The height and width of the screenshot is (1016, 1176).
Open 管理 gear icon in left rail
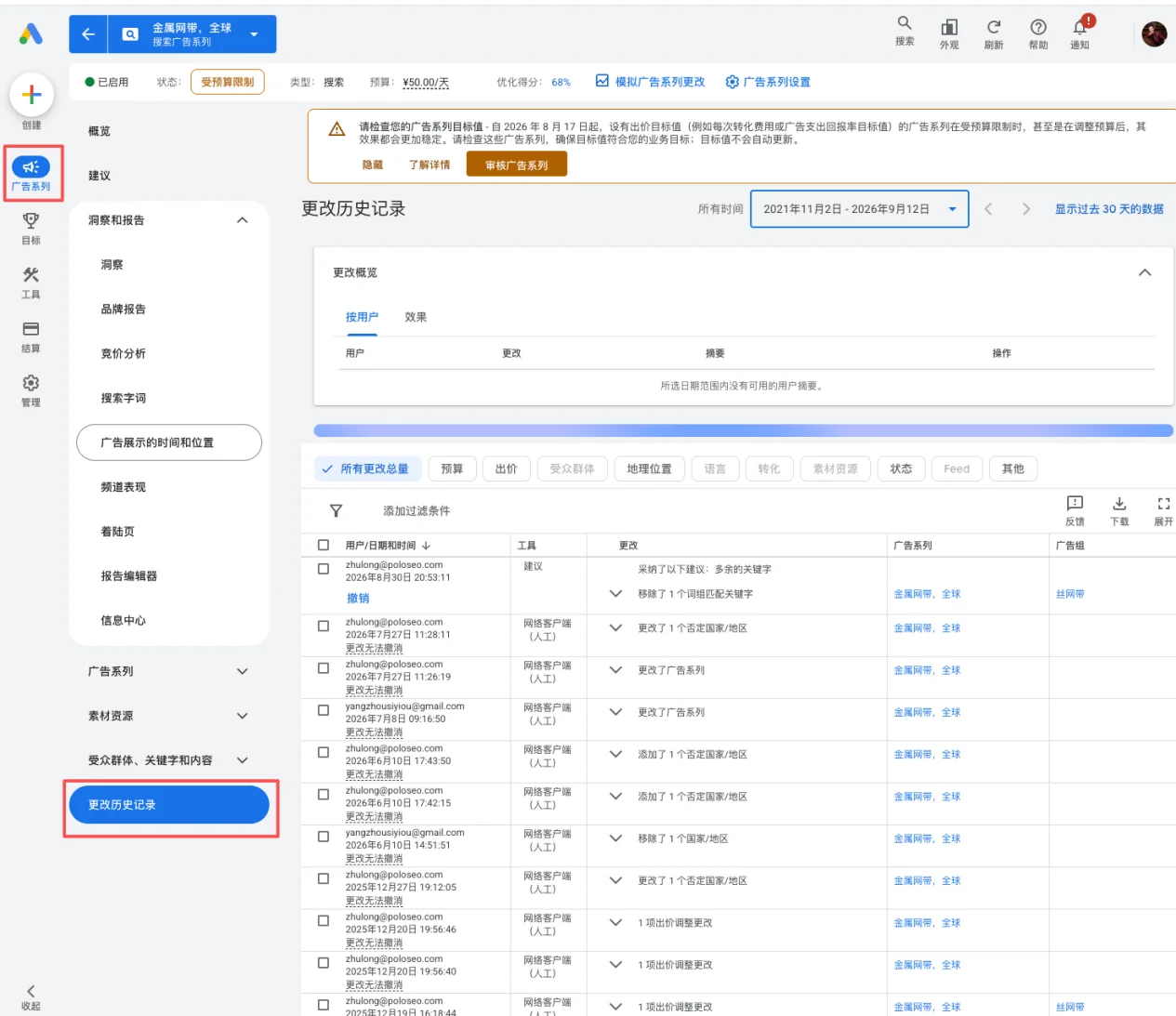click(x=31, y=383)
